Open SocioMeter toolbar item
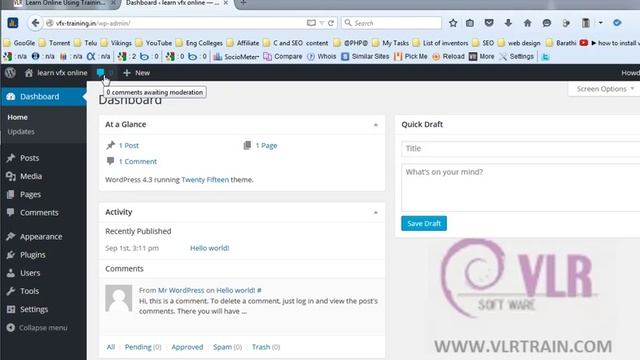This screenshot has width=640, height=360. click(x=236, y=56)
